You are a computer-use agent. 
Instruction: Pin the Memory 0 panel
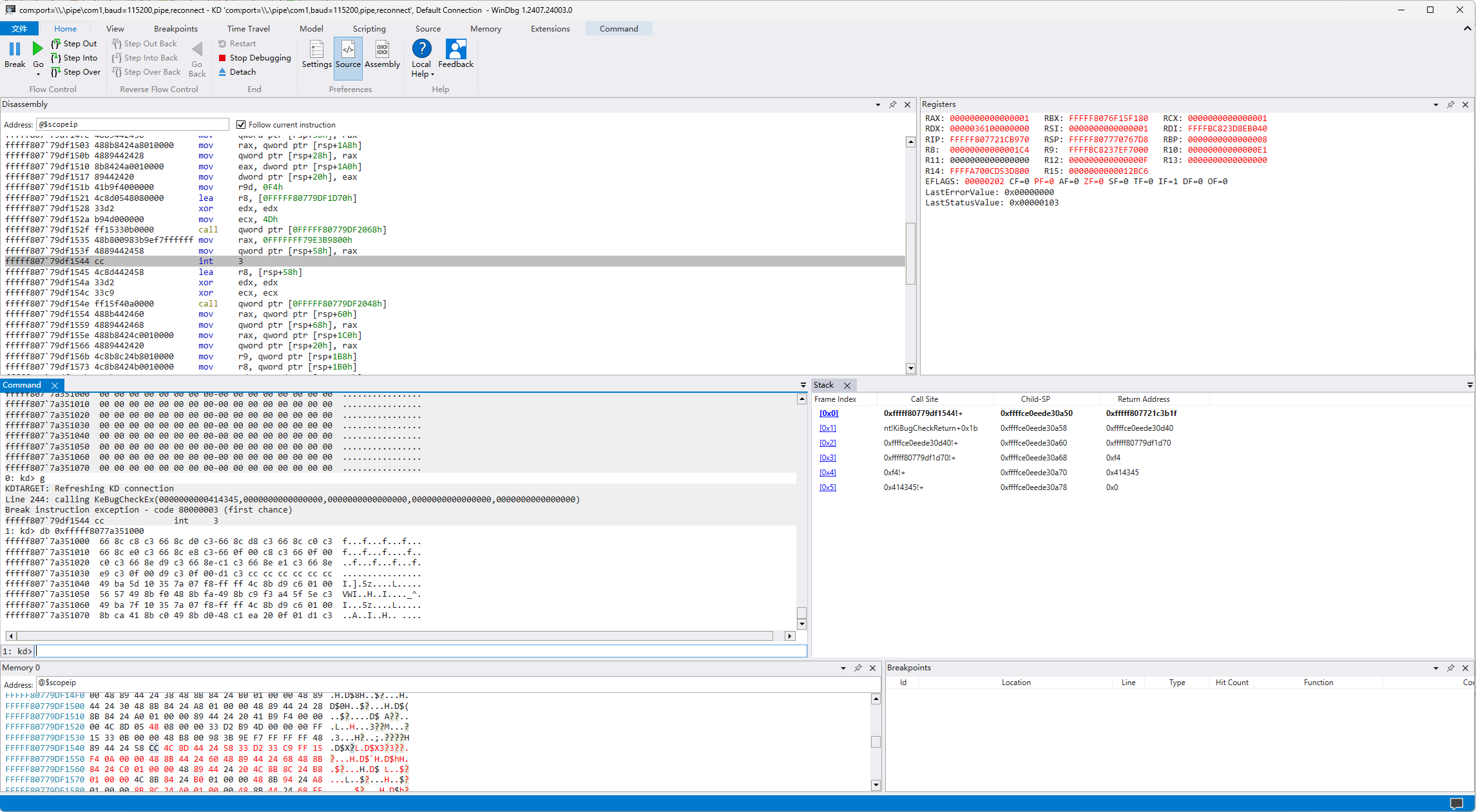click(858, 668)
